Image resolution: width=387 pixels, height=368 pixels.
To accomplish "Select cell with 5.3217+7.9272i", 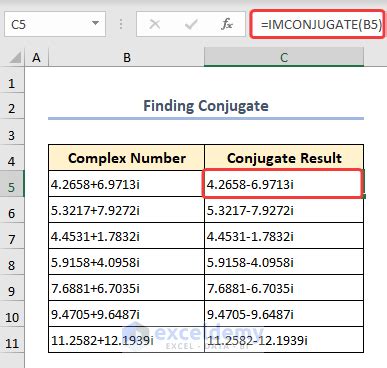I will click(126, 210).
